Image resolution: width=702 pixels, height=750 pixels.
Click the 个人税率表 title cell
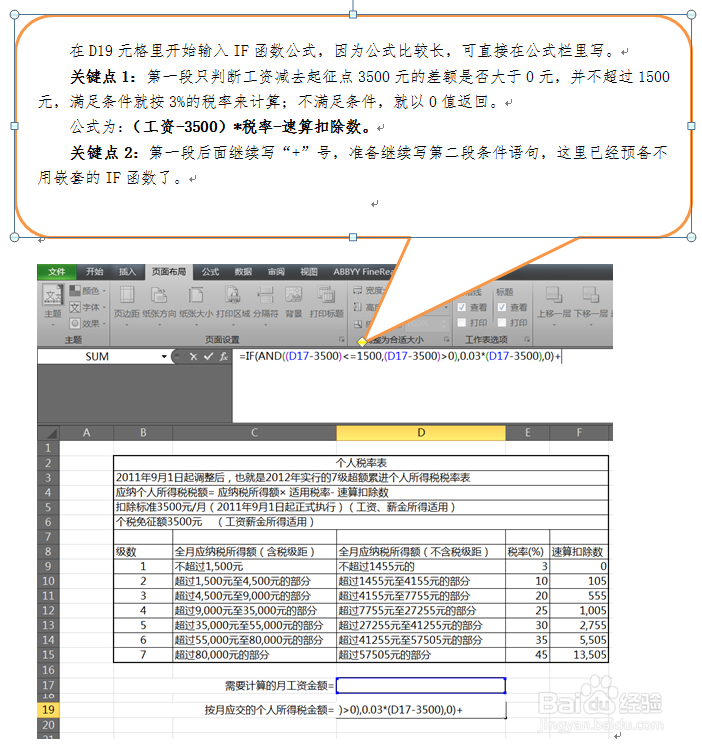click(x=361, y=463)
